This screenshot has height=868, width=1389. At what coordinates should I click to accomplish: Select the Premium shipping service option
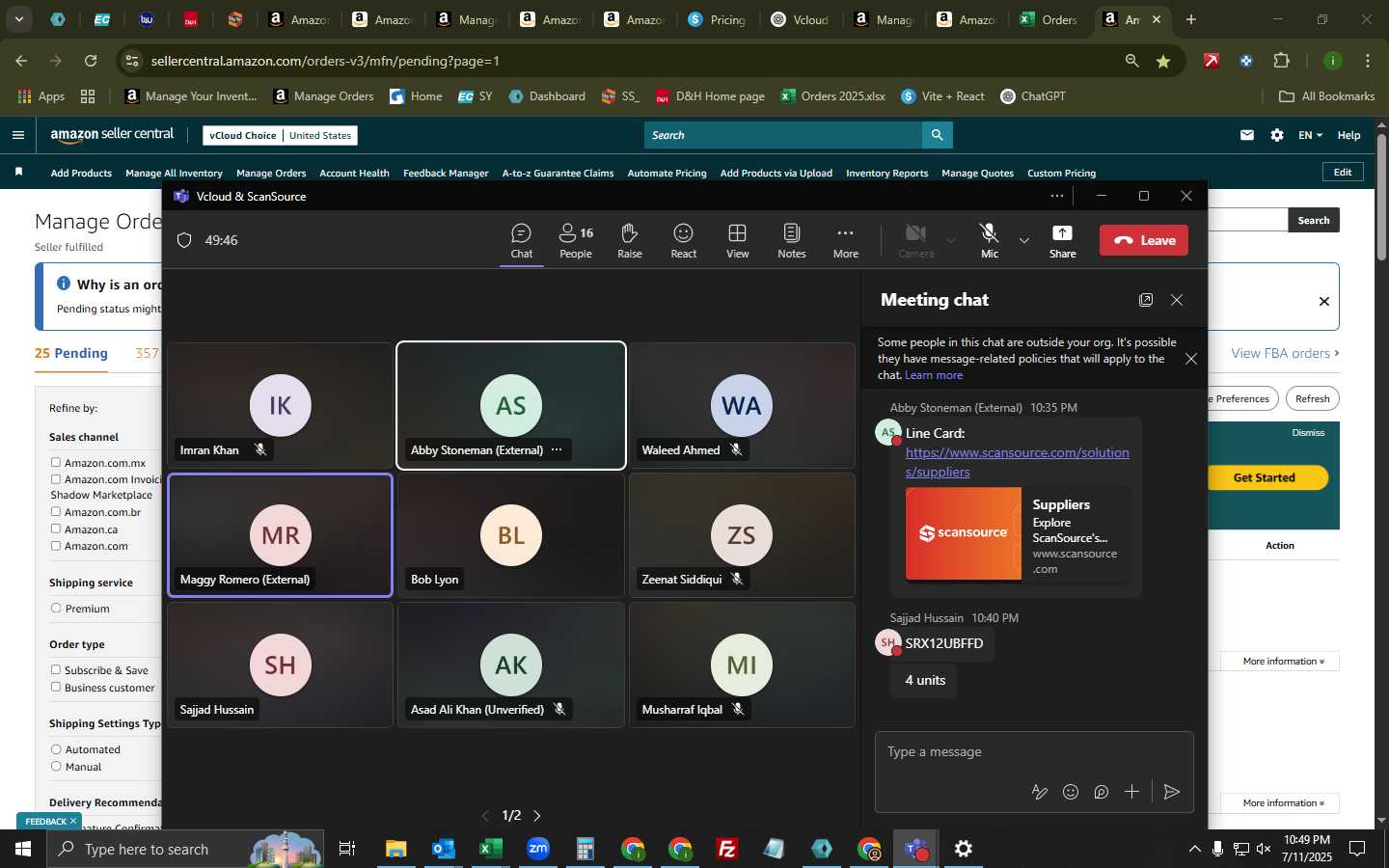(x=56, y=609)
